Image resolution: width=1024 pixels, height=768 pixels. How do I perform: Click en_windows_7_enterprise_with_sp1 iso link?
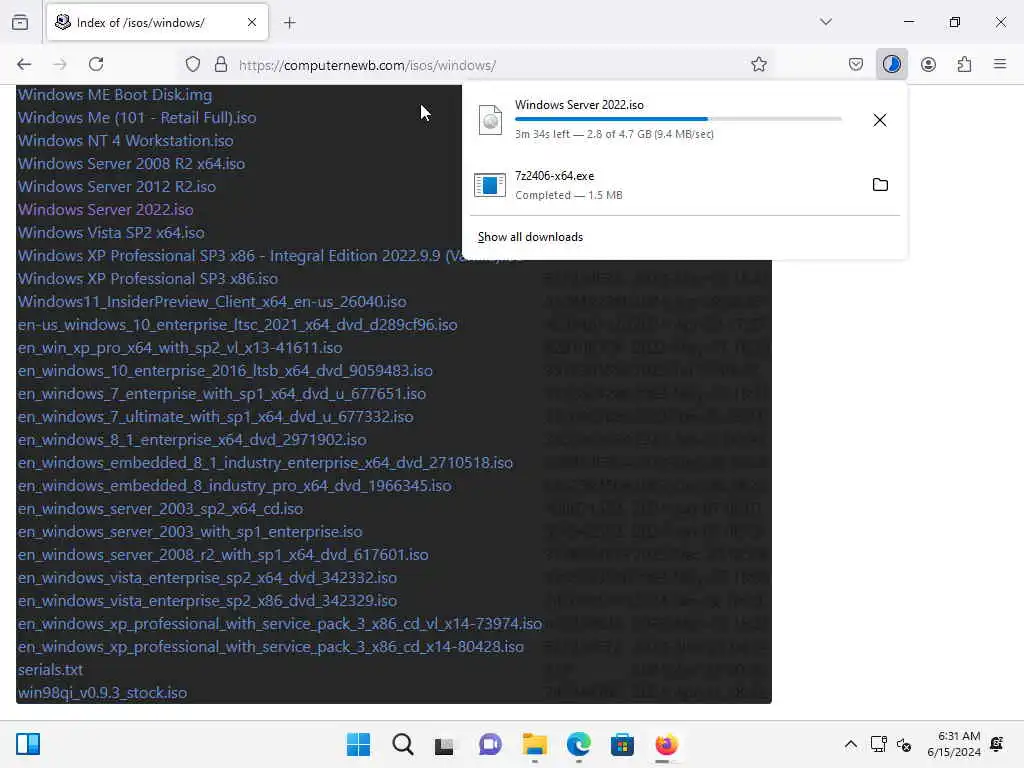click(222, 393)
